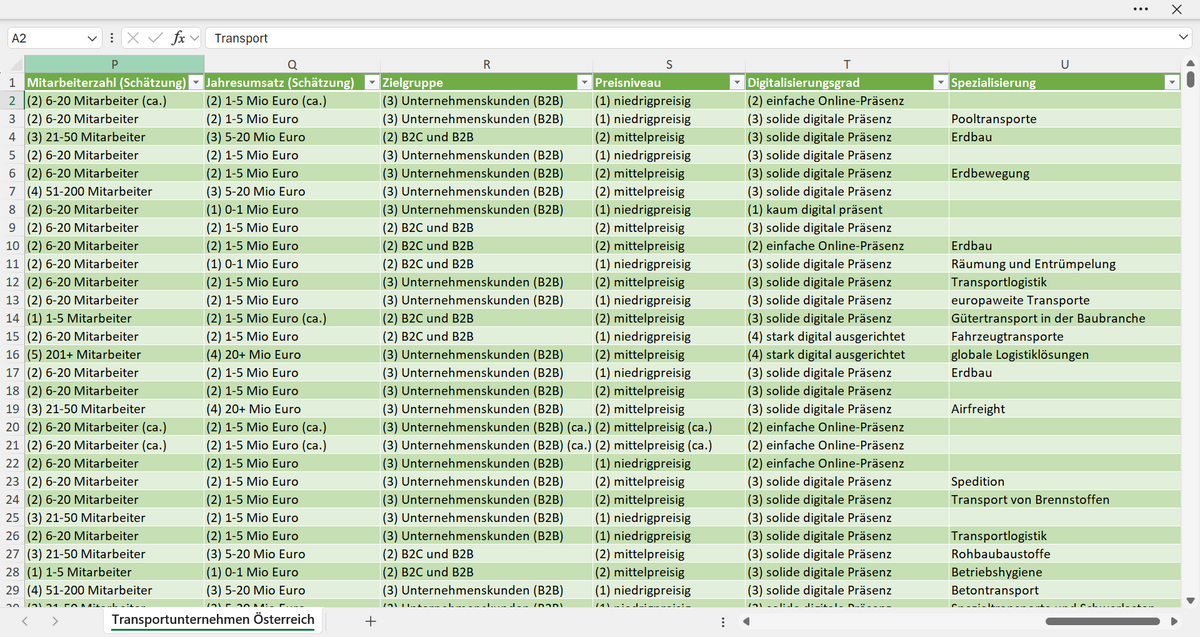Select column S header

pos(669,64)
